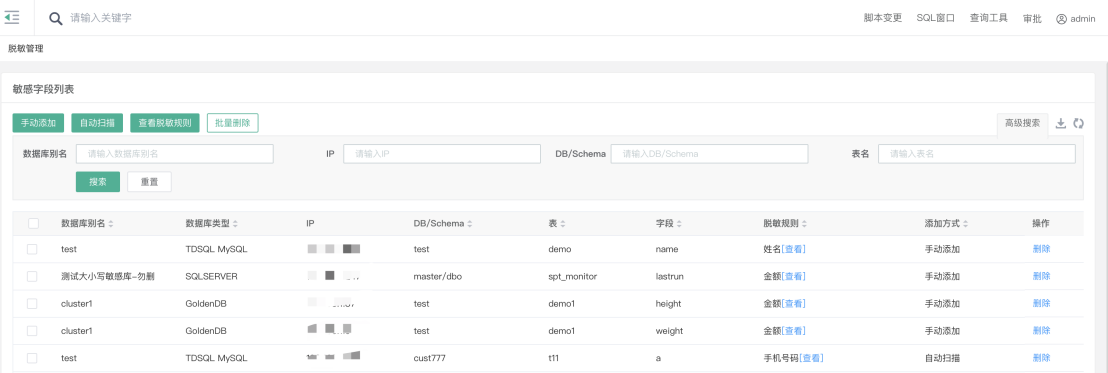Image resolution: width=1108 pixels, height=373 pixels.
Task: Click 手动添加 button
Action: coord(39,123)
